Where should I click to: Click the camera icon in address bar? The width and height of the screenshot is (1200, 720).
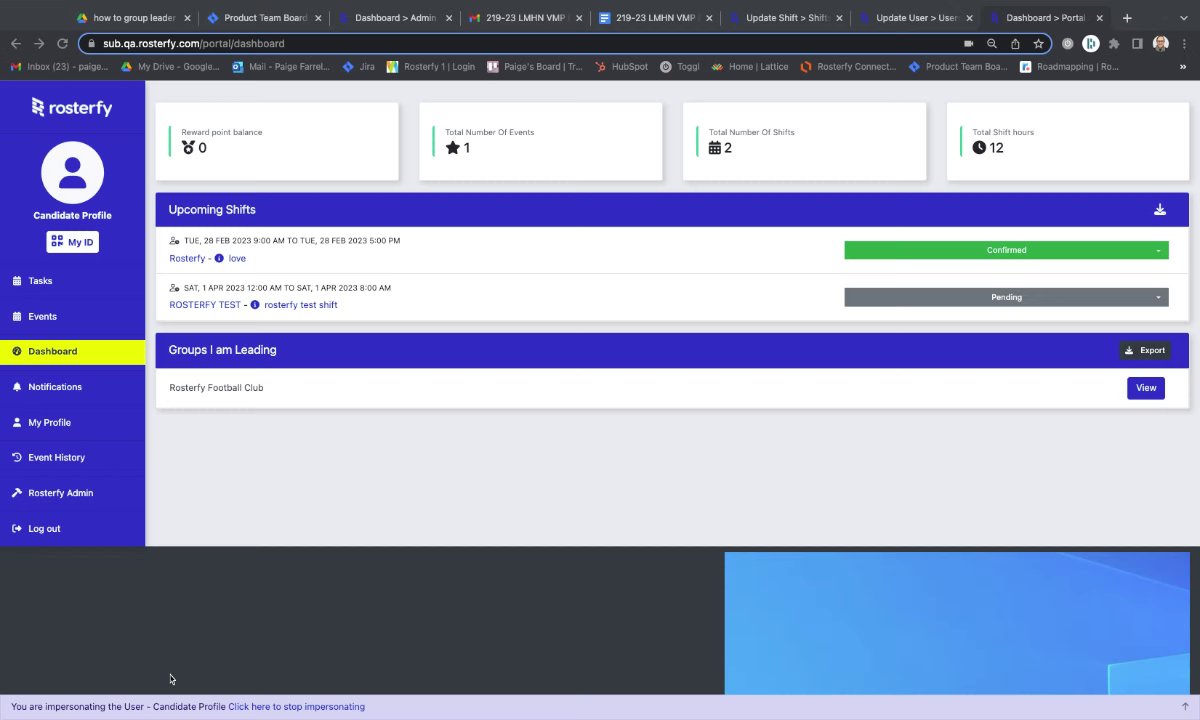[968, 44]
